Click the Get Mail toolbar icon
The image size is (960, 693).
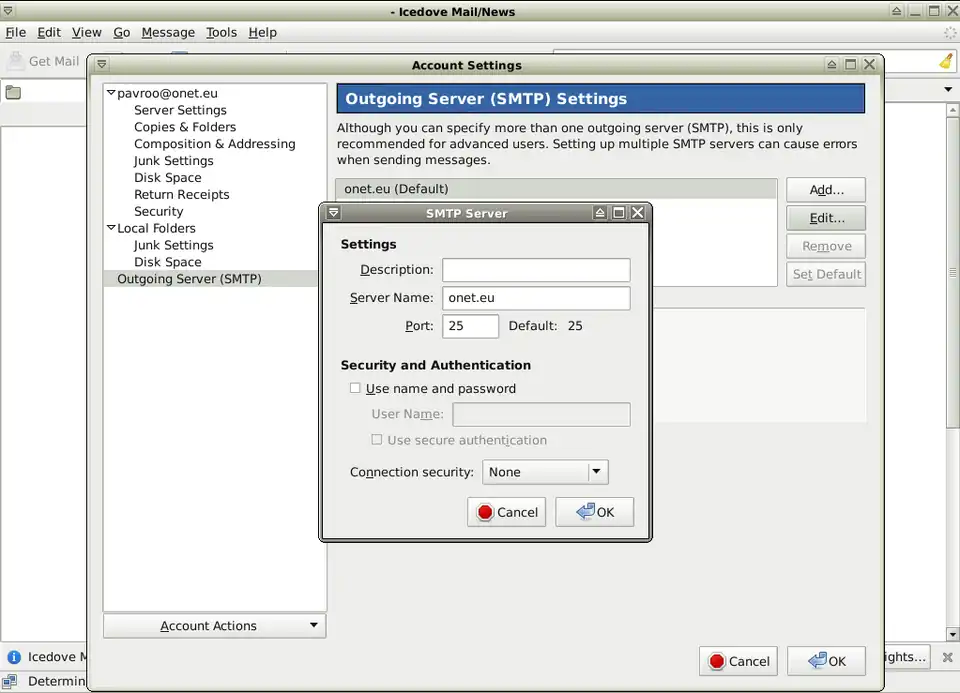(16, 61)
